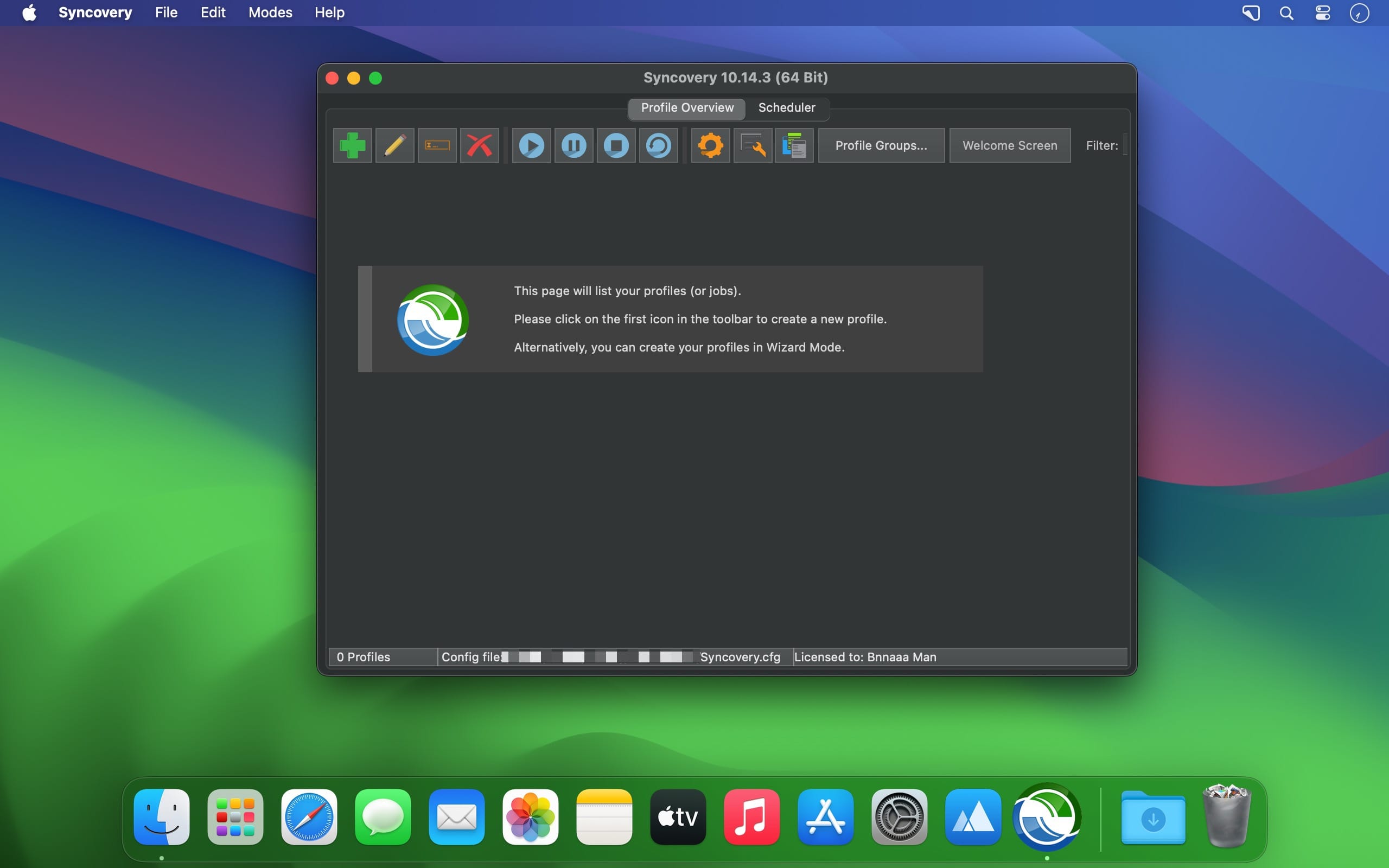Open settings via the orange gear icon
Viewport: 1389px width, 868px height.
coord(710,145)
